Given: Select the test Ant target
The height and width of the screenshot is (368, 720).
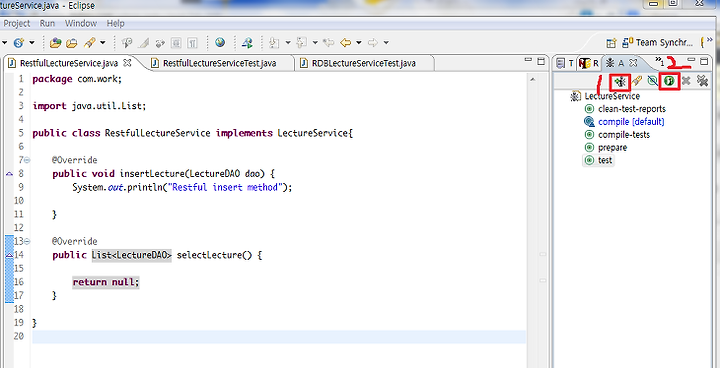Looking at the screenshot, I should click(x=598, y=160).
